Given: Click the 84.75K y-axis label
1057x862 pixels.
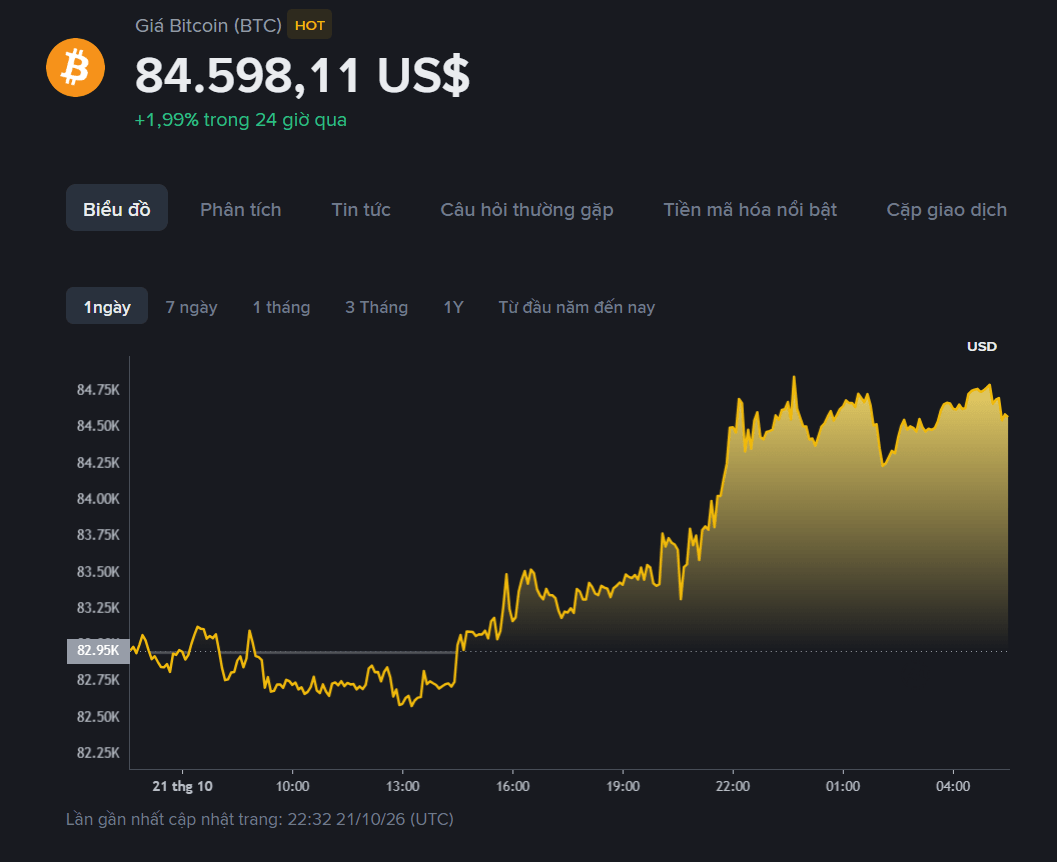Looking at the screenshot, I should pyautogui.click(x=98, y=390).
